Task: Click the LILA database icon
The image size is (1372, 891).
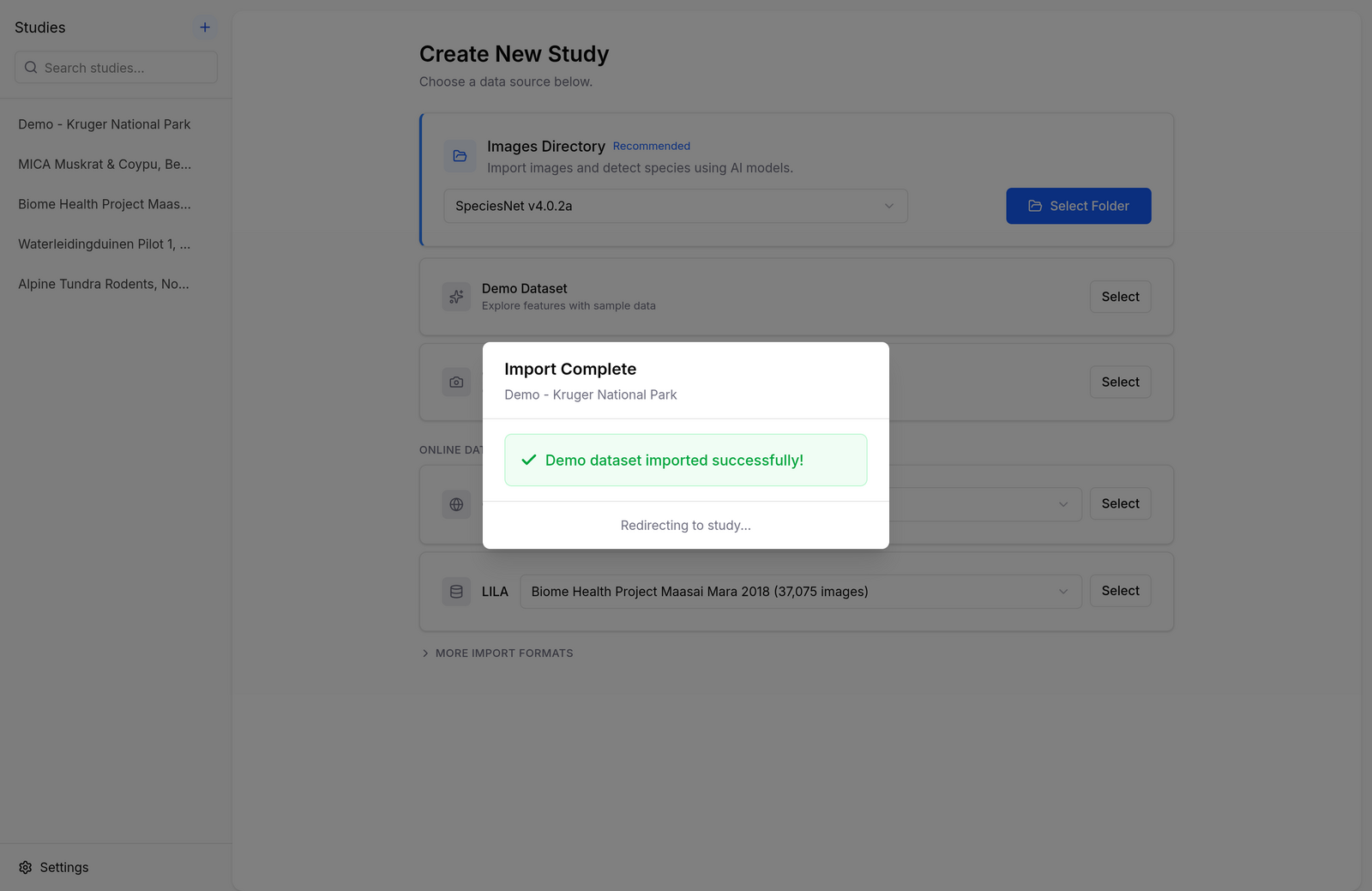Action: coord(456,592)
